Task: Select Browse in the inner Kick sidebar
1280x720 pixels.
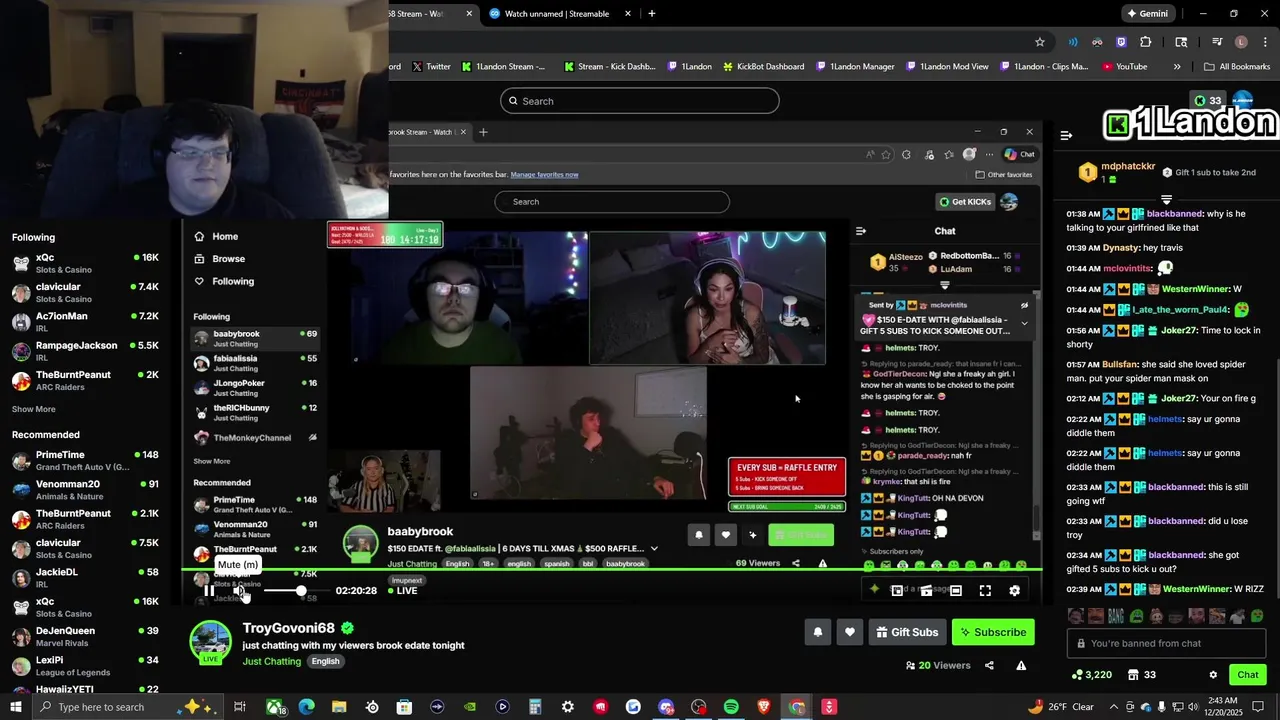Action: point(228,258)
